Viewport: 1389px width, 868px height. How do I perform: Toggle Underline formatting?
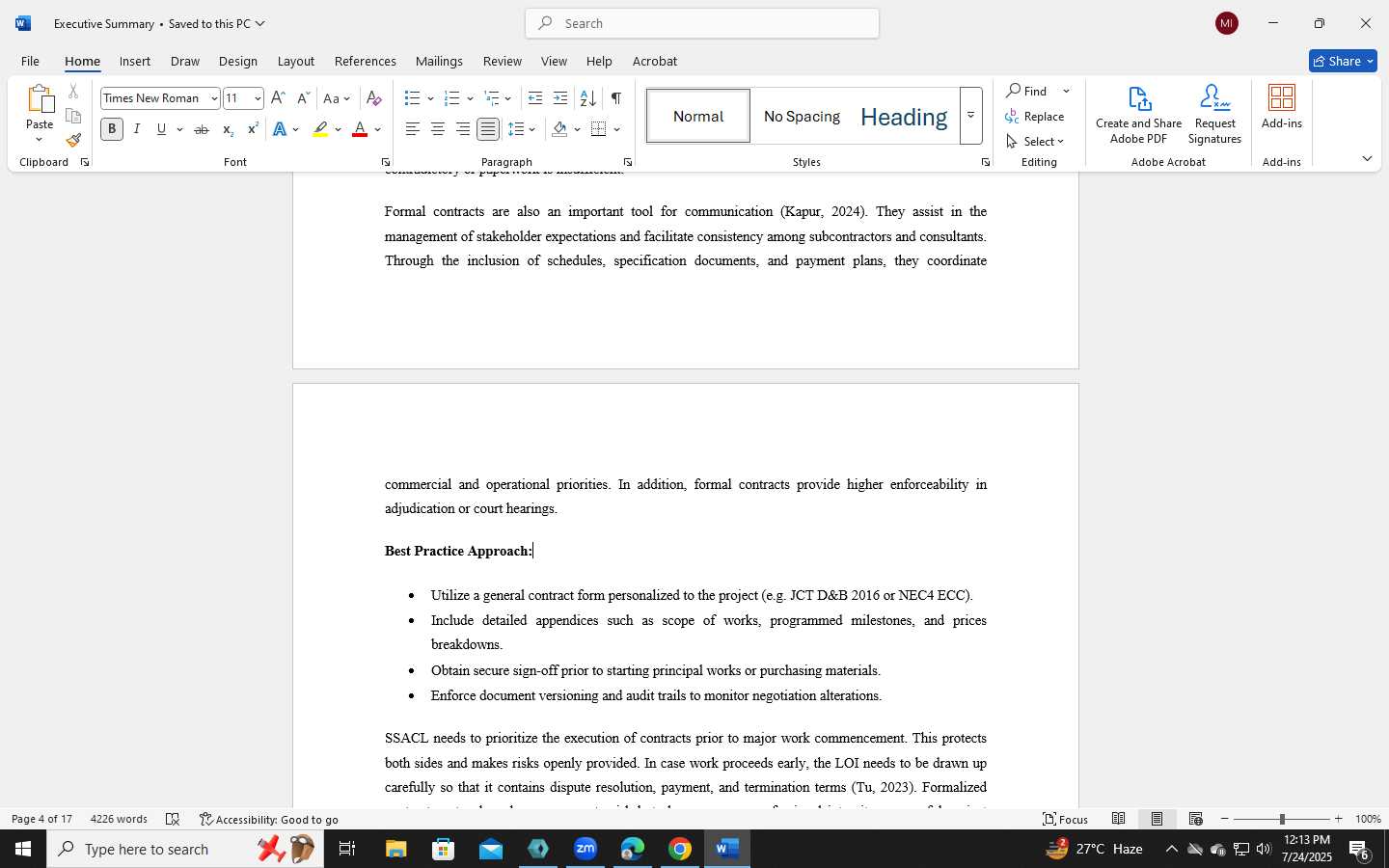point(161,129)
